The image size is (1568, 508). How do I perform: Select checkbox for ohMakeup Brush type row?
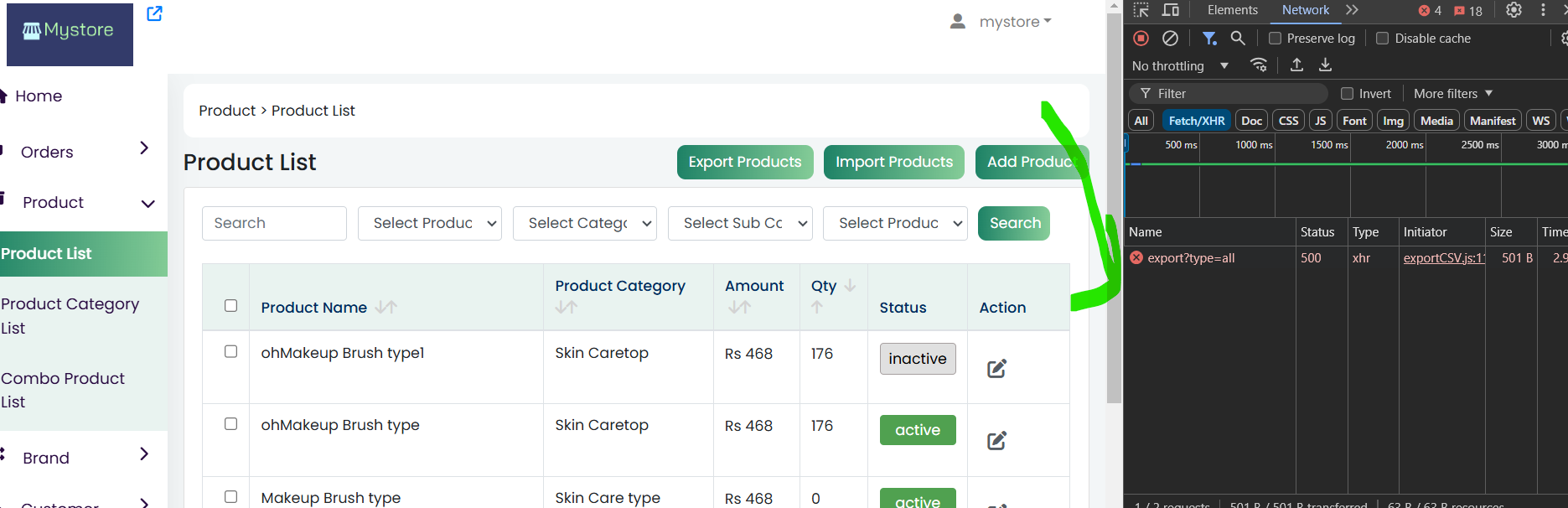231,424
